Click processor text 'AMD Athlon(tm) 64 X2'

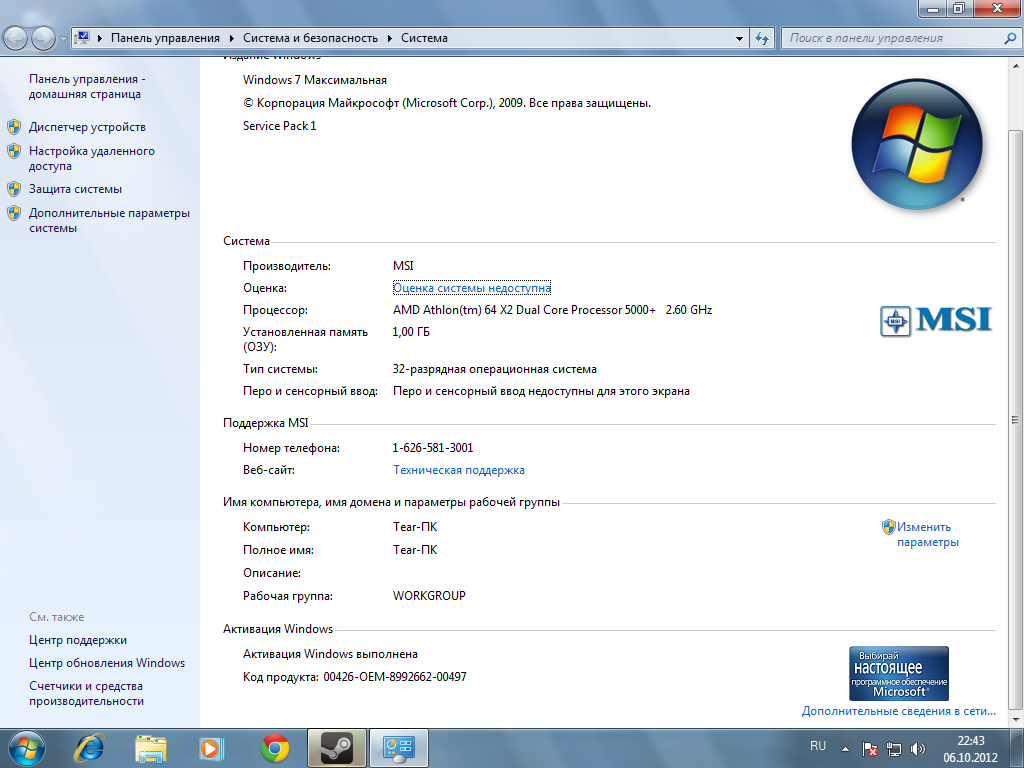(453, 310)
